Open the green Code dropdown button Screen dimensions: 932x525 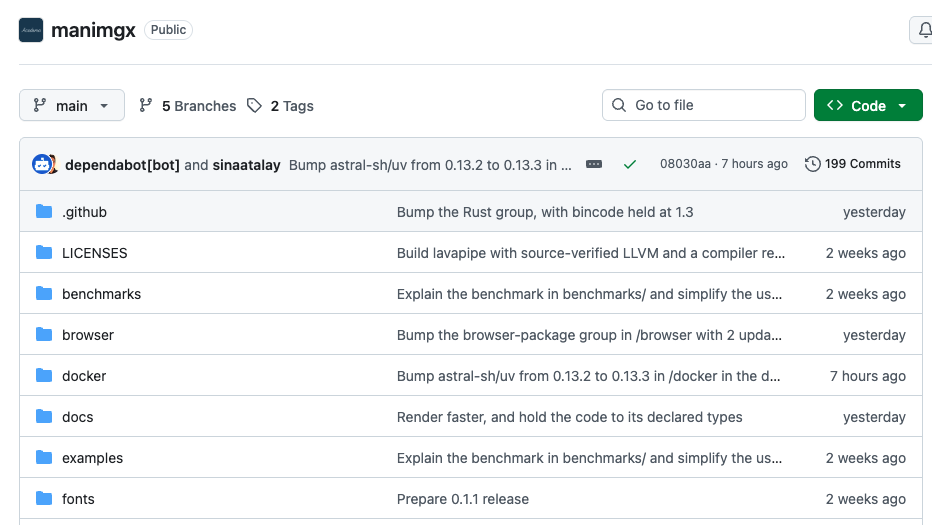tap(868, 105)
